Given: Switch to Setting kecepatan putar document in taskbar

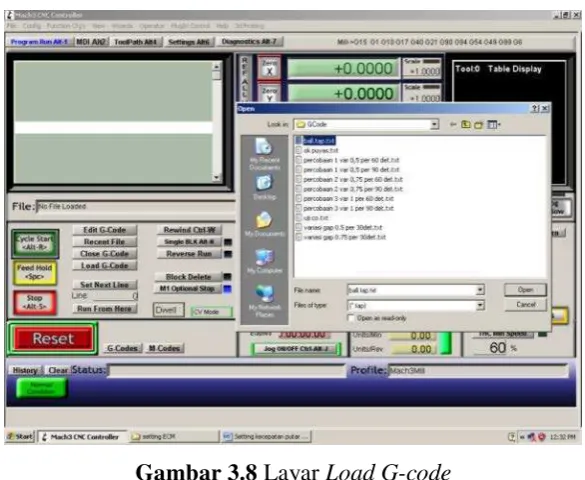Looking at the screenshot, I should [266, 436].
